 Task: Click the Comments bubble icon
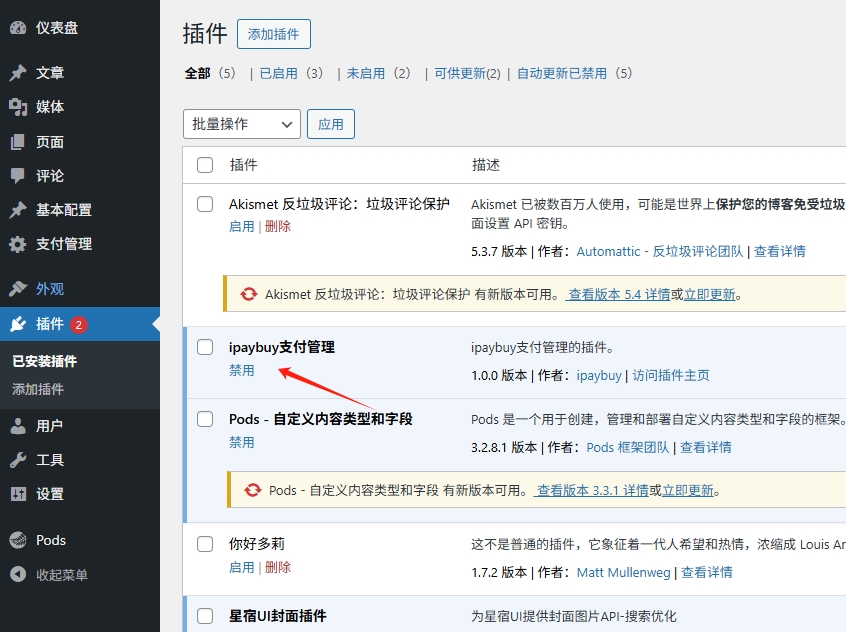[18, 176]
